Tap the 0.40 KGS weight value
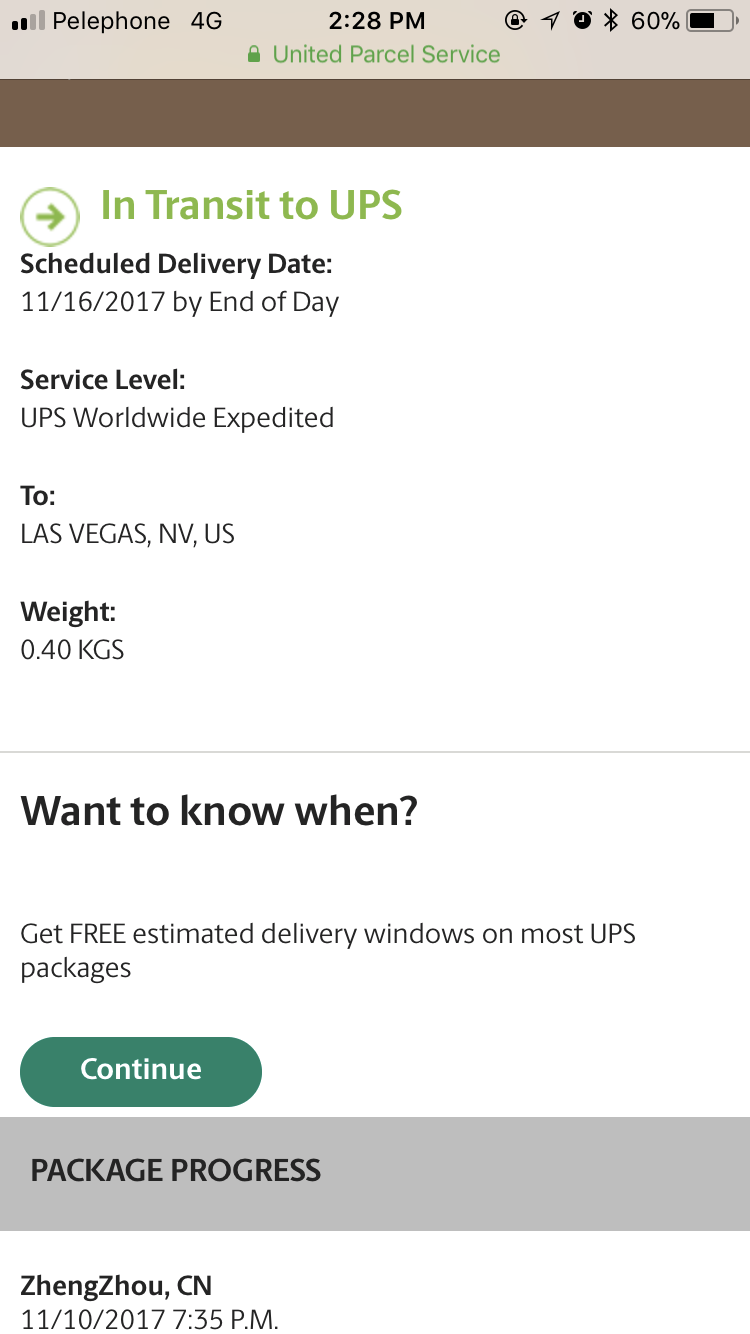Image resolution: width=750 pixels, height=1334 pixels. pos(72,650)
